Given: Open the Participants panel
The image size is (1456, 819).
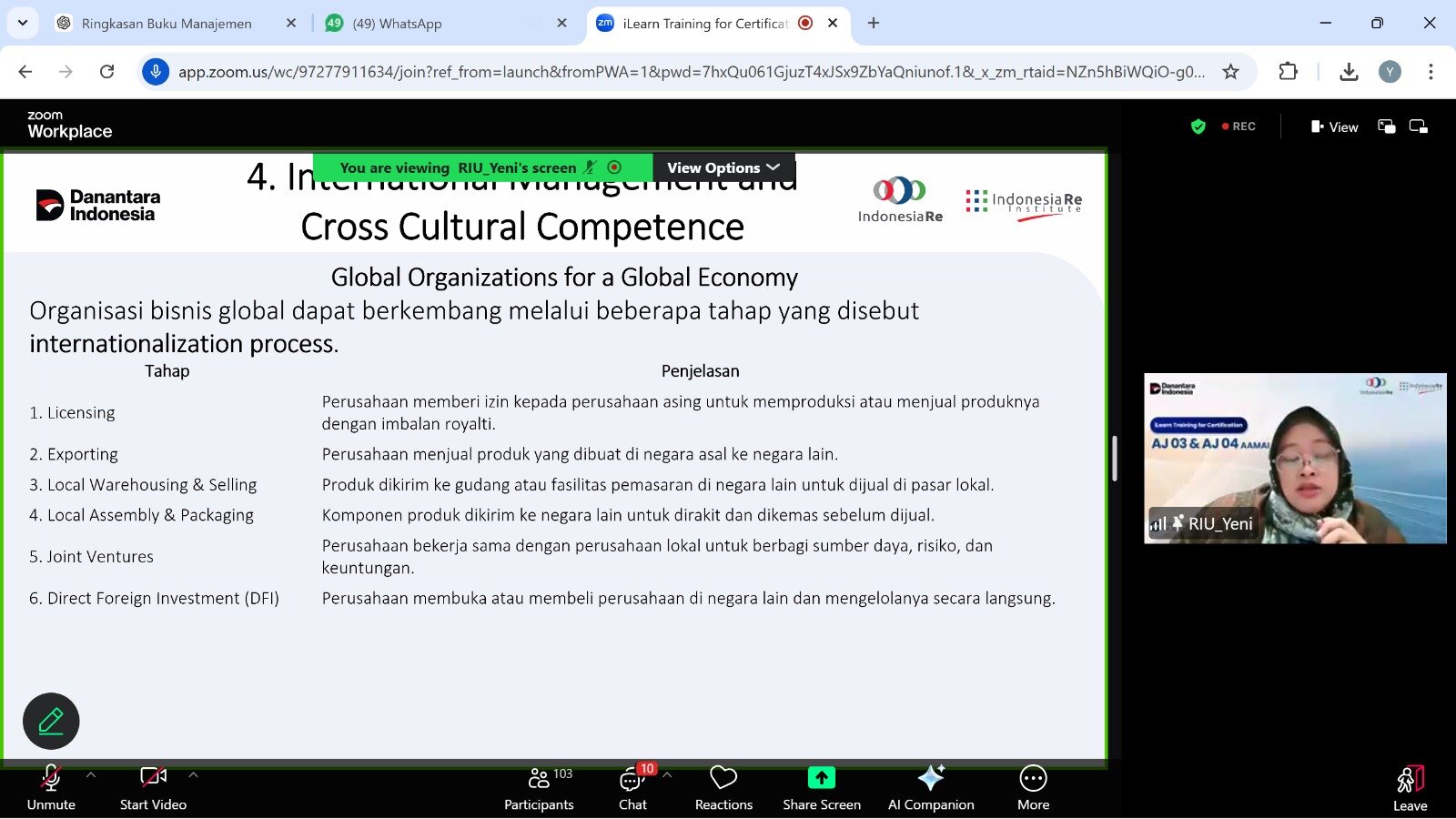Looking at the screenshot, I should (539, 788).
